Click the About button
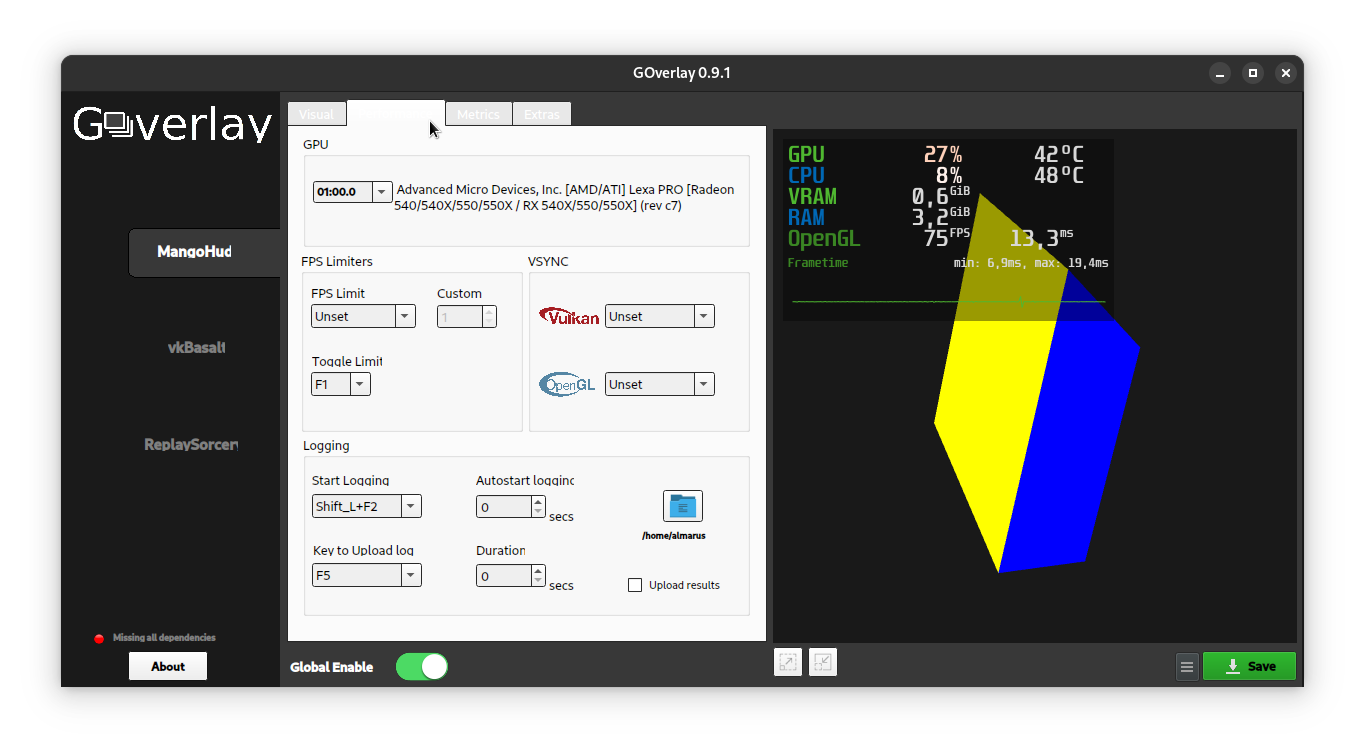The image size is (1365, 754). point(168,666)
